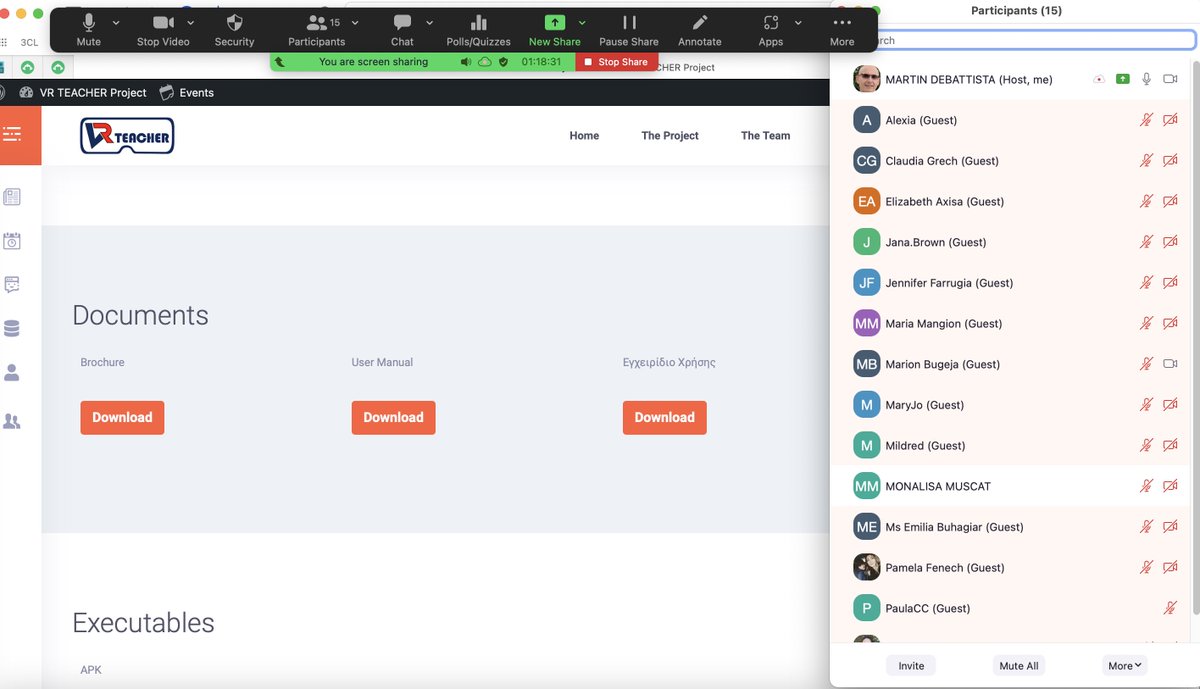Open Events in the admin bar

pos(187,93)
